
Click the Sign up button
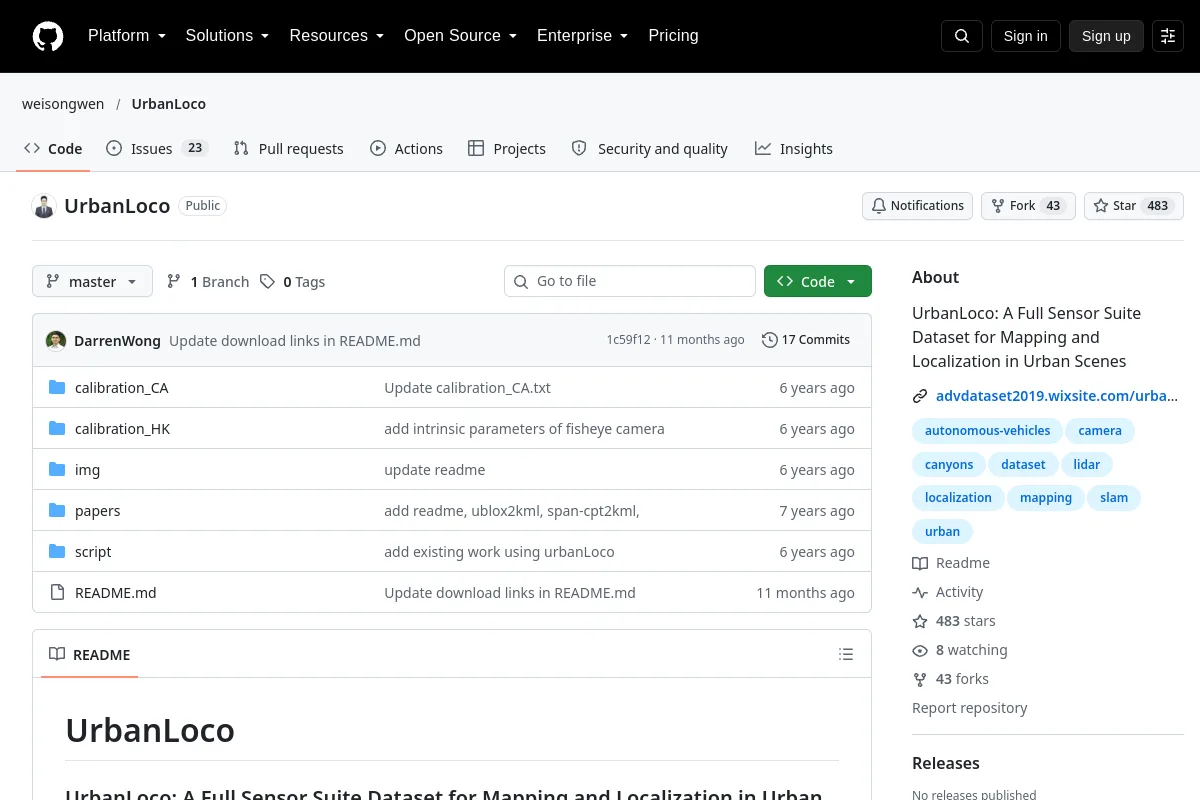point(1106,36)
